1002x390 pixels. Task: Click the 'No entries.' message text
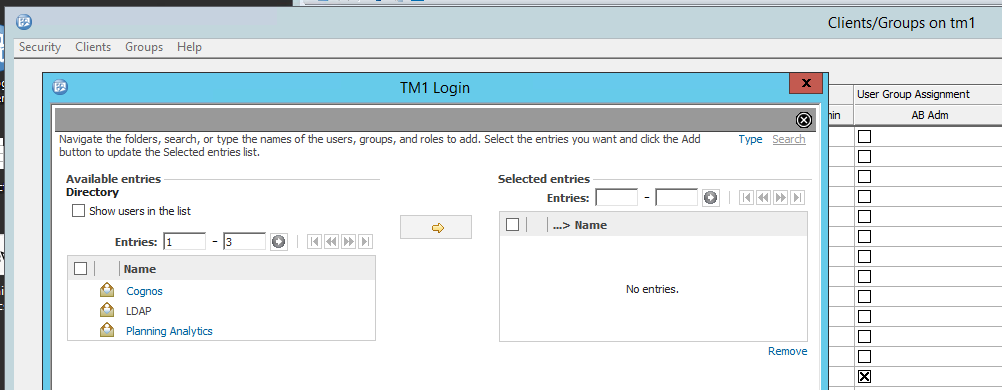click(652, 290)
